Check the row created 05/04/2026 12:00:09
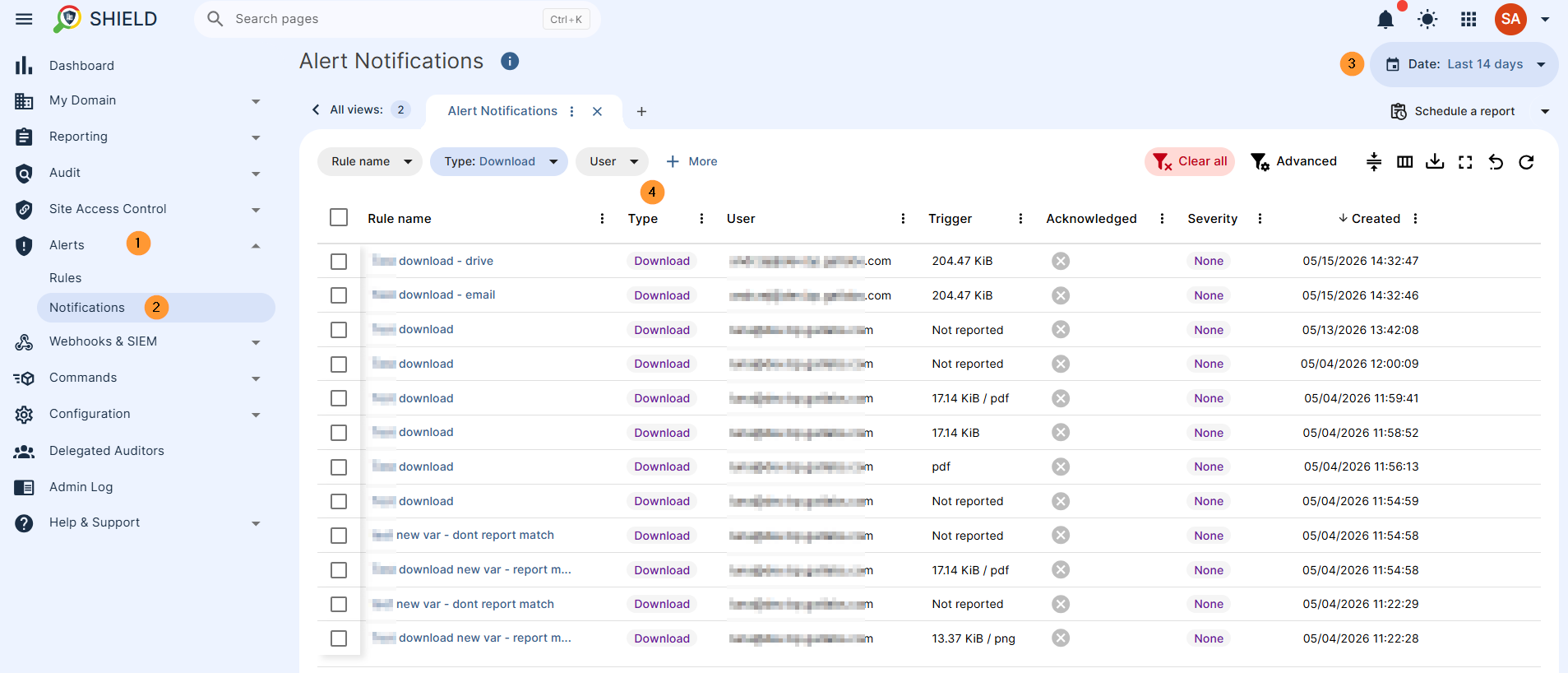1568x673 pixels. coord(339,364)
